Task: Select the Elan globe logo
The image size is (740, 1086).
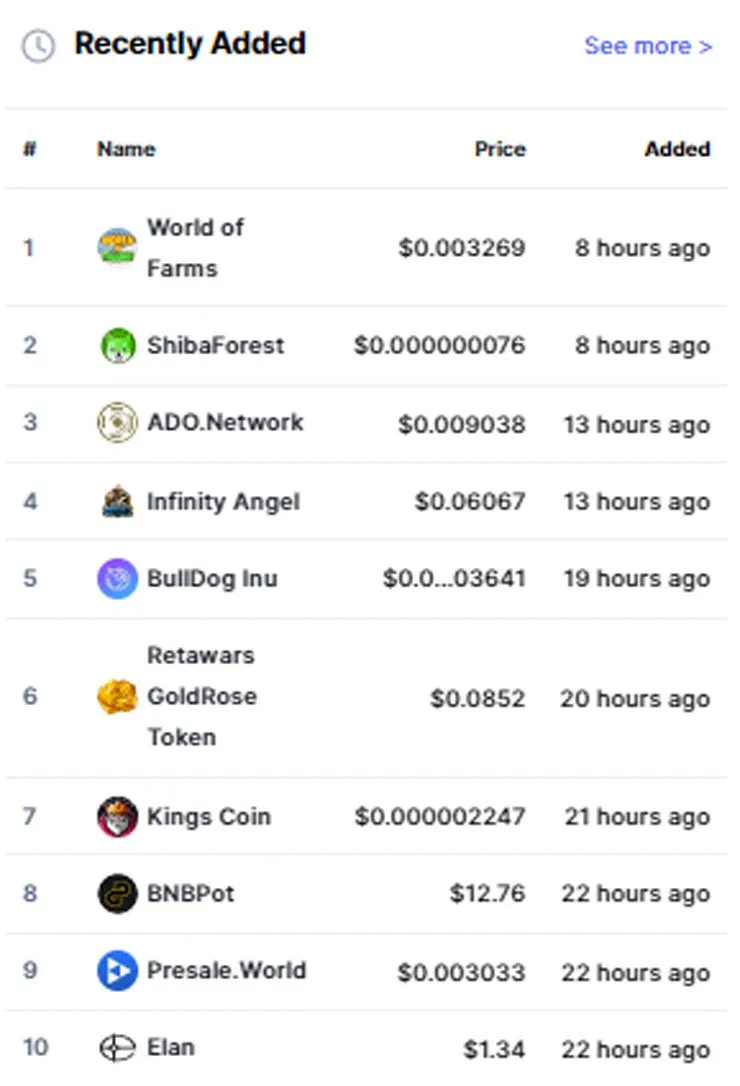Action: coord(117,1048)
